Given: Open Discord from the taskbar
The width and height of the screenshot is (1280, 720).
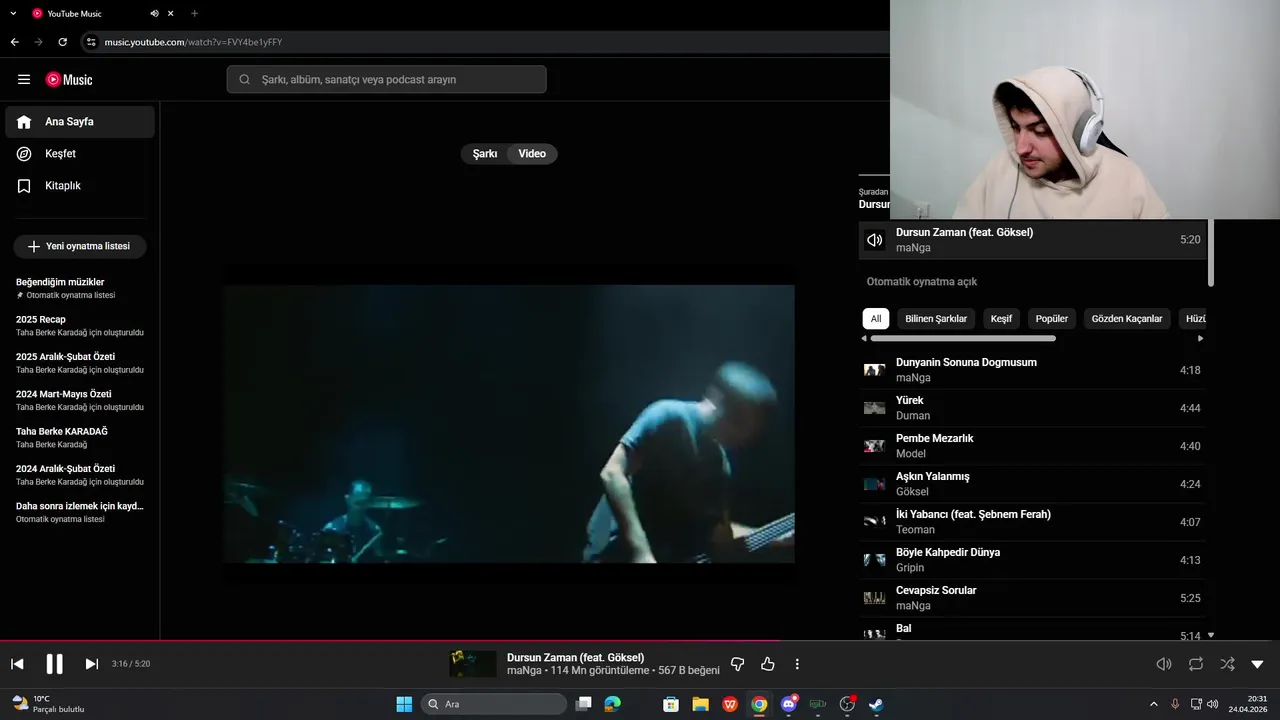Looking at the screenshot, I should pos(789,704).
